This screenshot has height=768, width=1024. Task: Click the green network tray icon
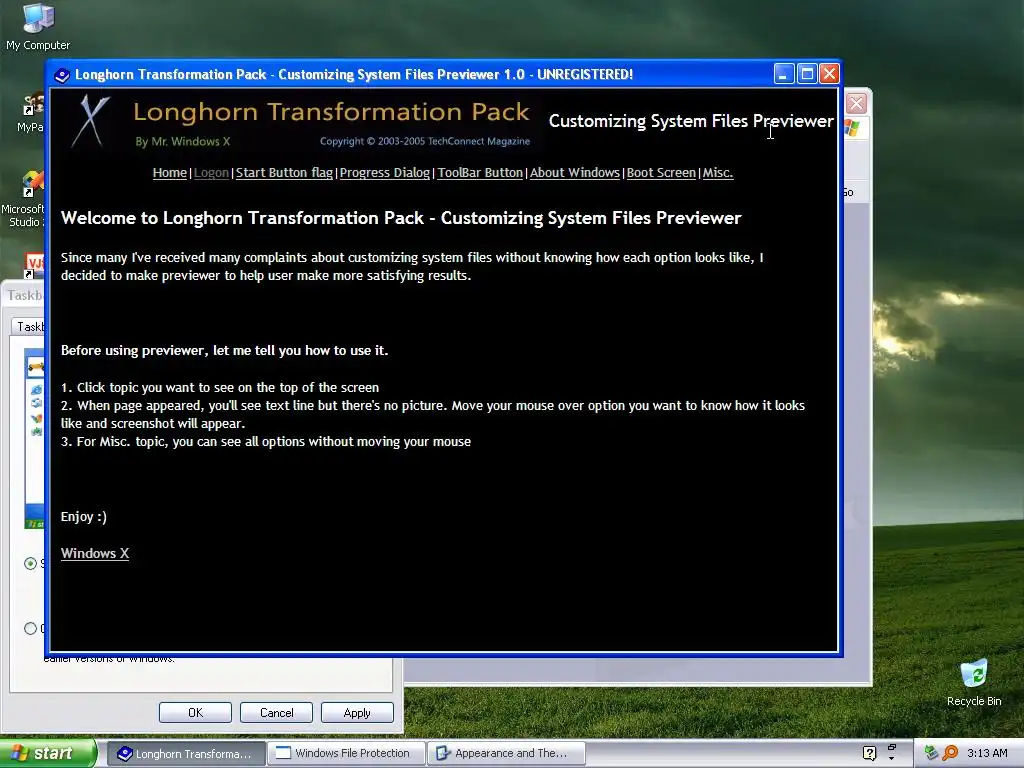click(x=931, y=753)
